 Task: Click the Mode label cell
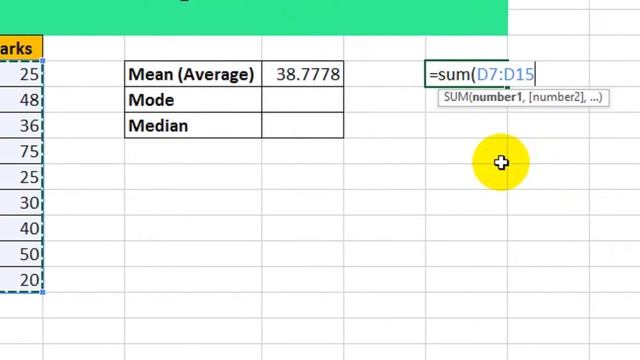tap(193, 100)
